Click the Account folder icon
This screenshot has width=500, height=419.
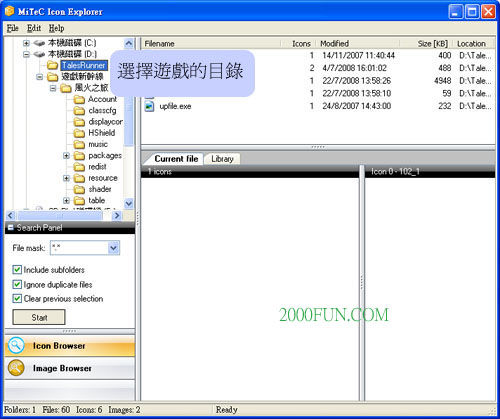coord(79,99)
